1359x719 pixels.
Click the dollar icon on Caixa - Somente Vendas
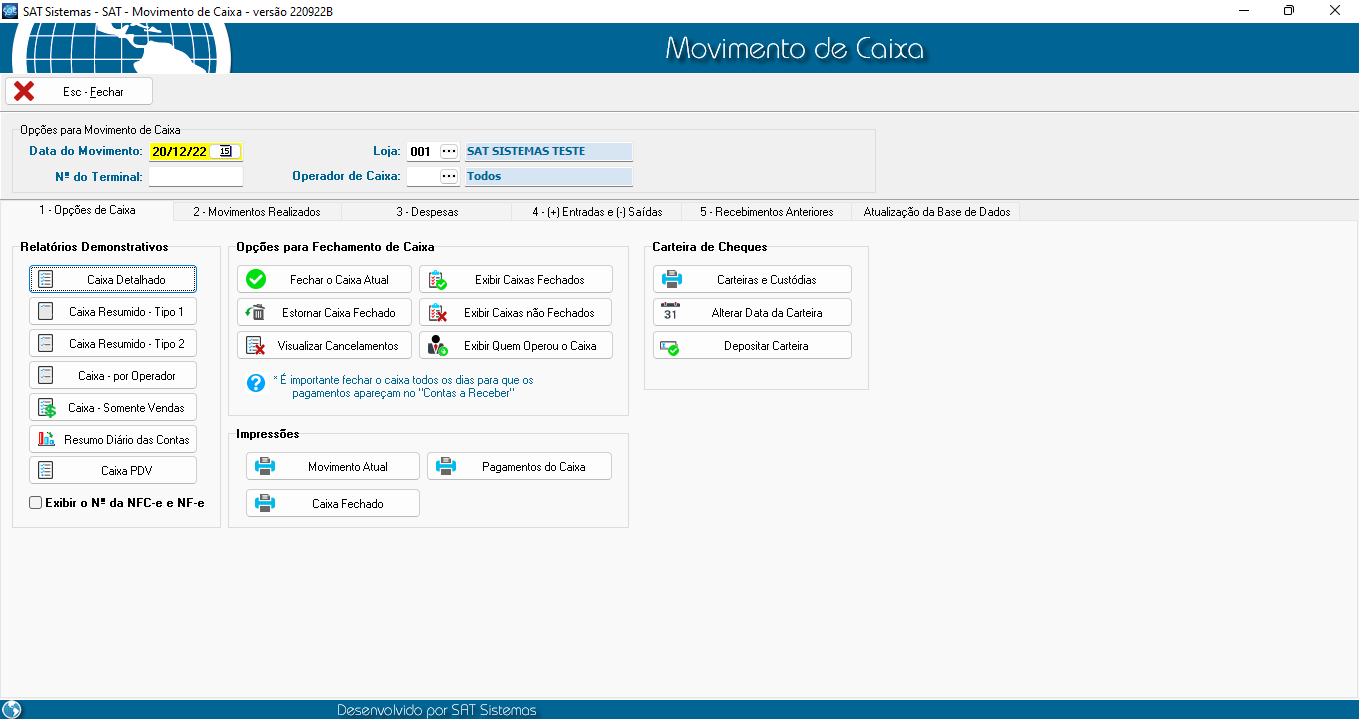(x=46, y=408)
